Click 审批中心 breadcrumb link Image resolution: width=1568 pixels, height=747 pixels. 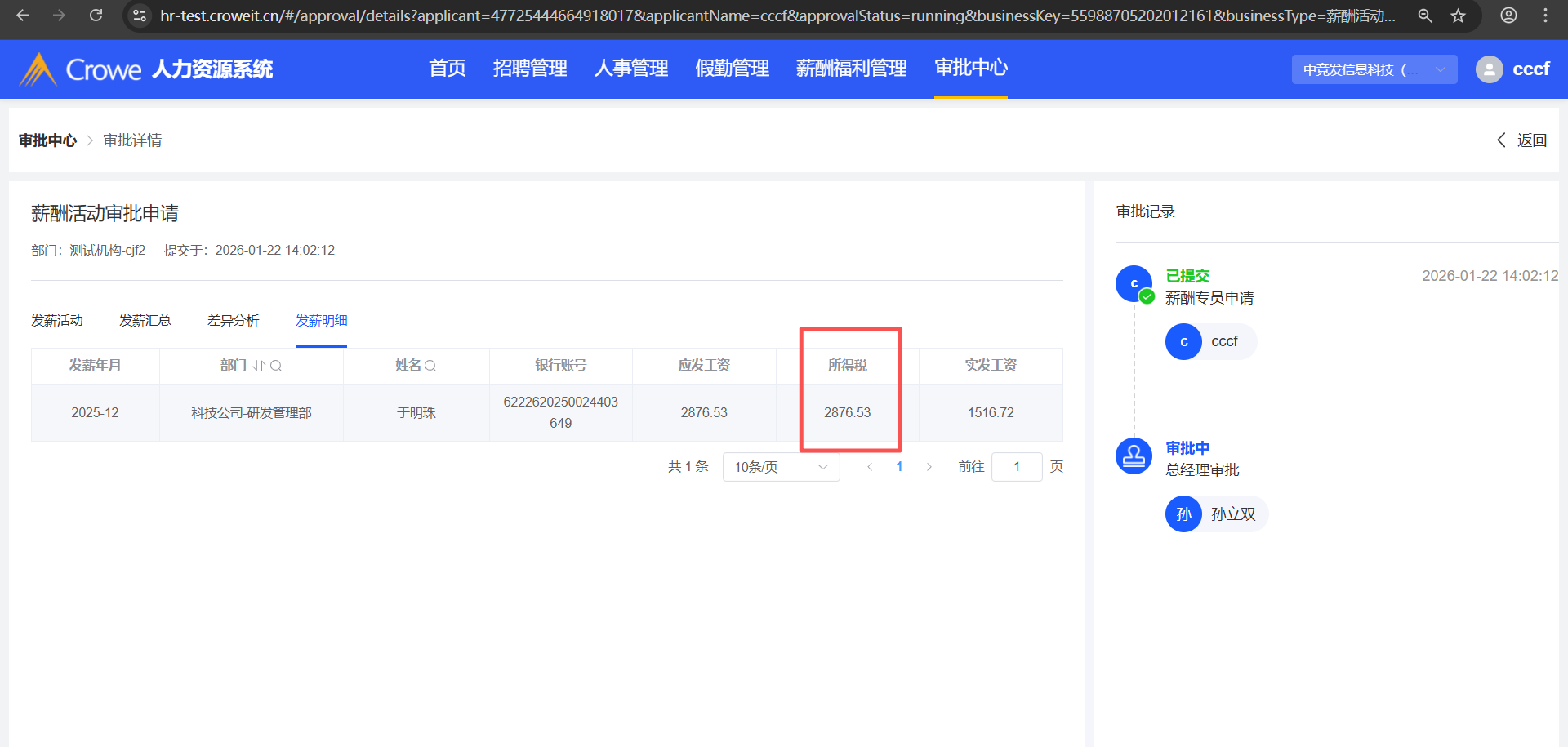pyautogui.click(x=47, y=140)
